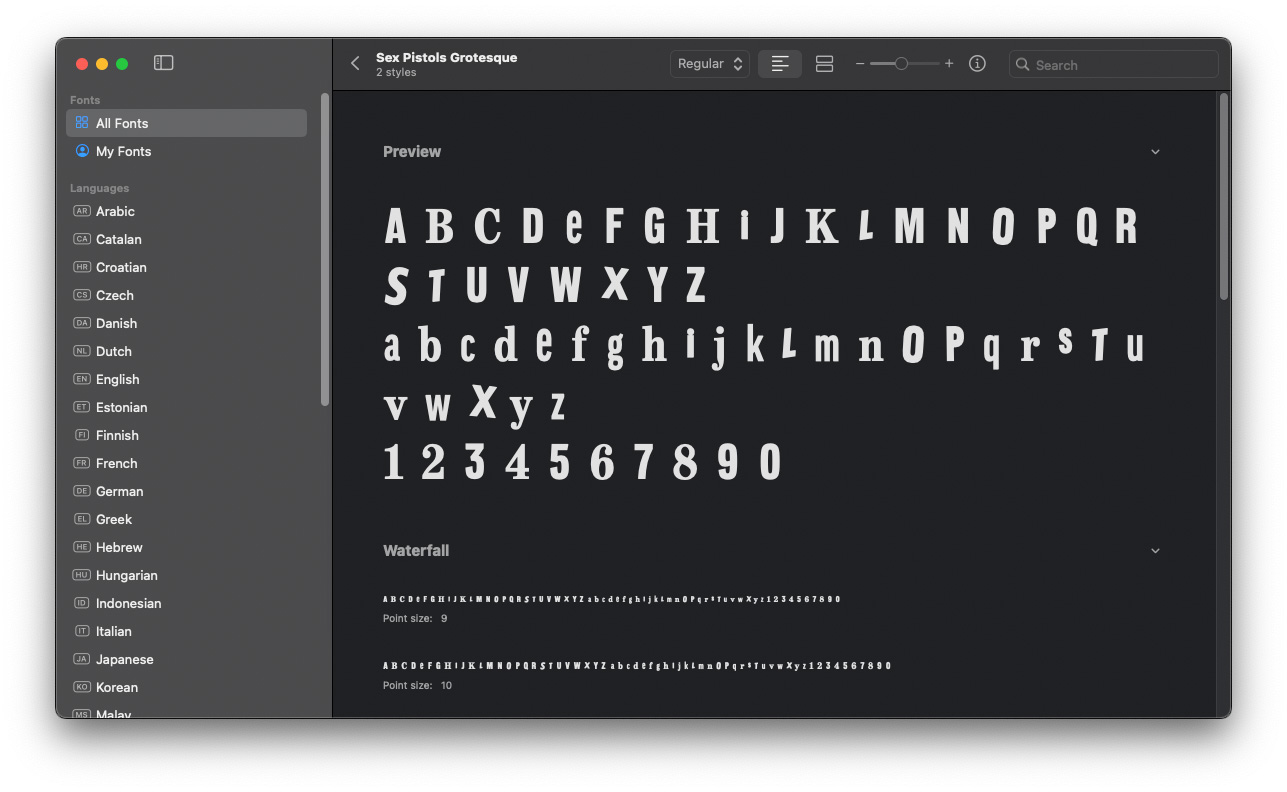Click the minus icon to decrease preview size
This screenshot has width=1287, height=792.
[860, 64]
